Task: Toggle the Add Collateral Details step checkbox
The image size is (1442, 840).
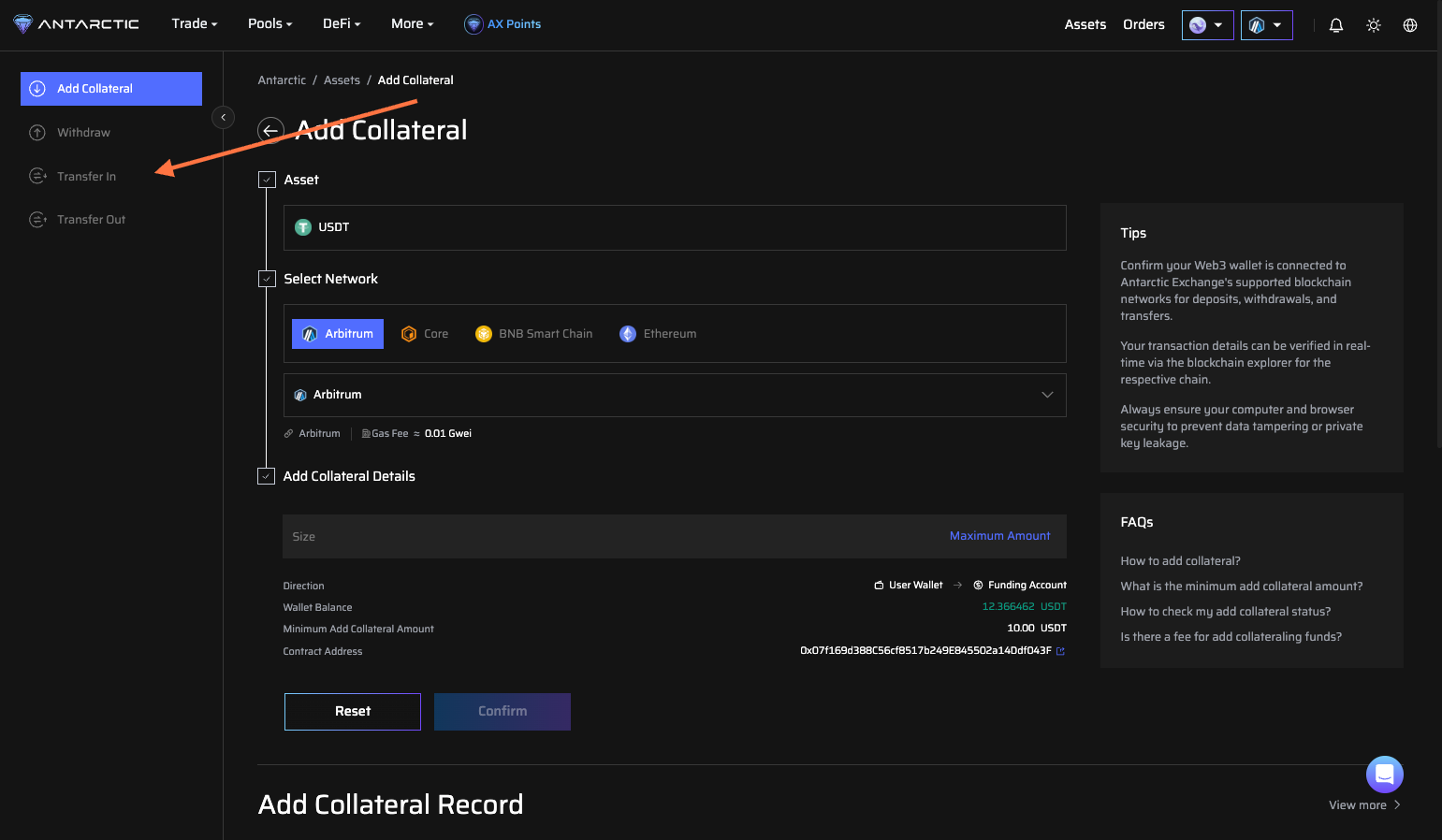Action: point(267,476)
